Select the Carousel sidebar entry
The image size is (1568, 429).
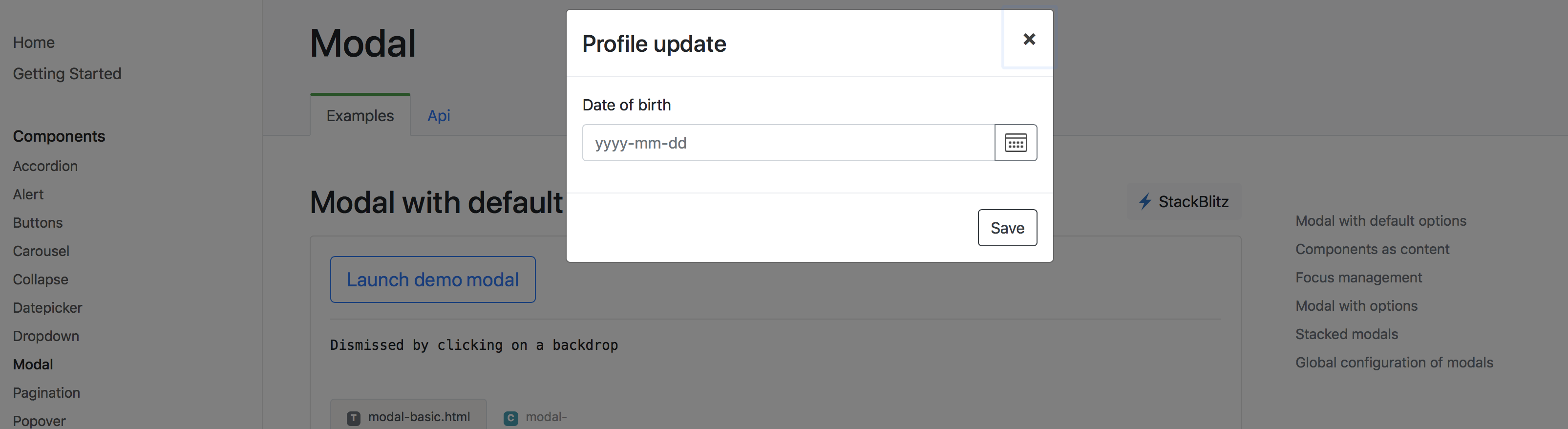coord(40,251)
